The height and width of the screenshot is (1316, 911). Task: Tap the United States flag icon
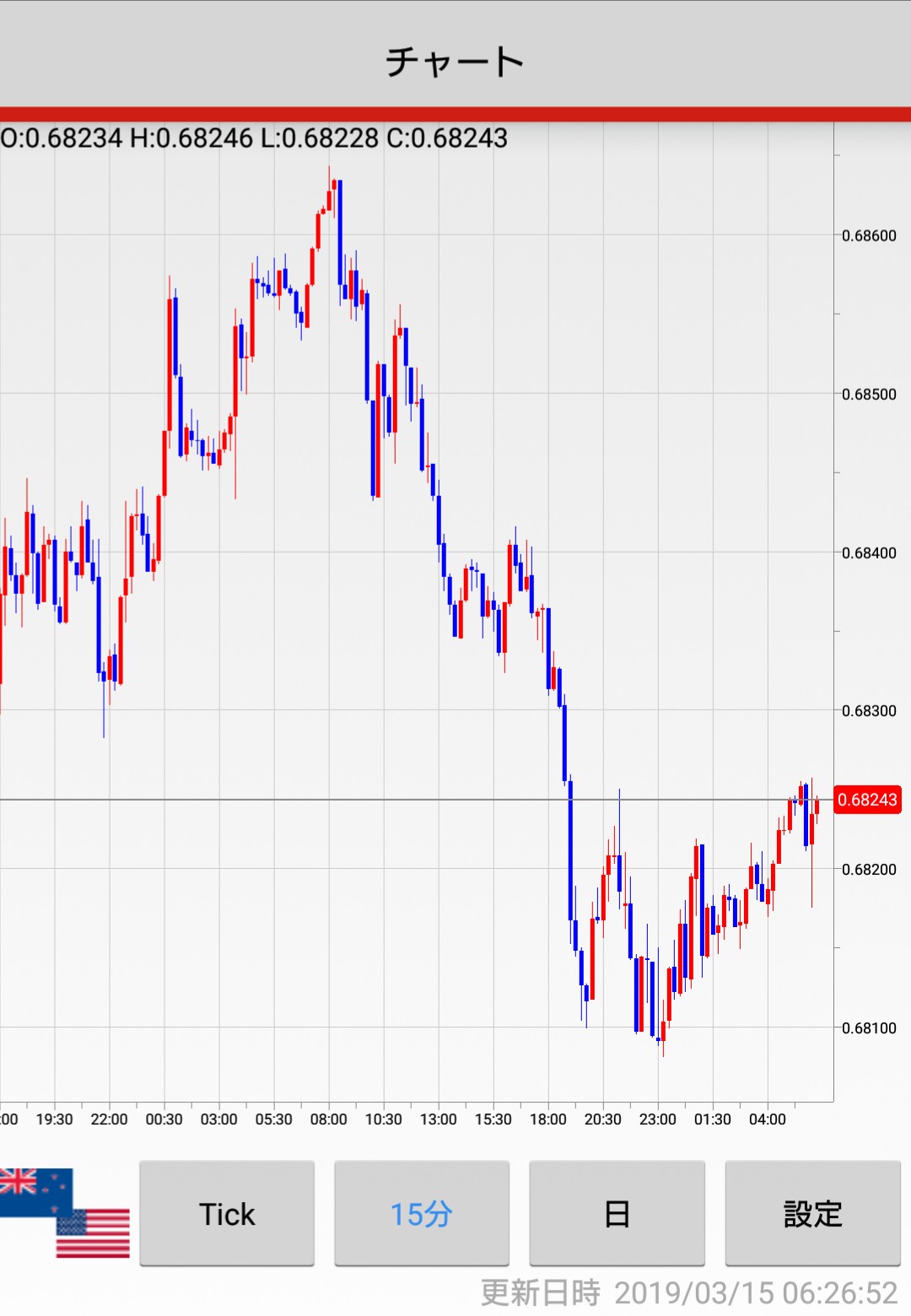pyautogui.click(x=94, y=1233)
